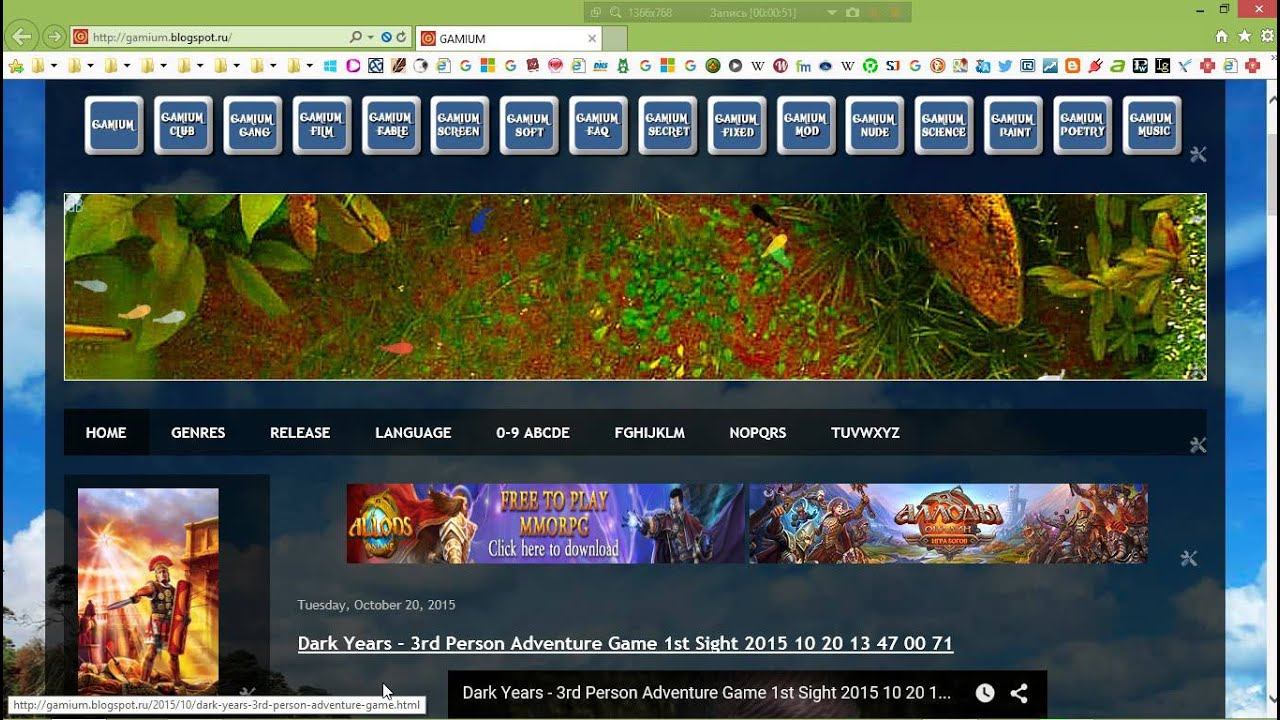
Task: Click the camera snapshot icon in the recorder bar
Action: [x=852, y=12]
